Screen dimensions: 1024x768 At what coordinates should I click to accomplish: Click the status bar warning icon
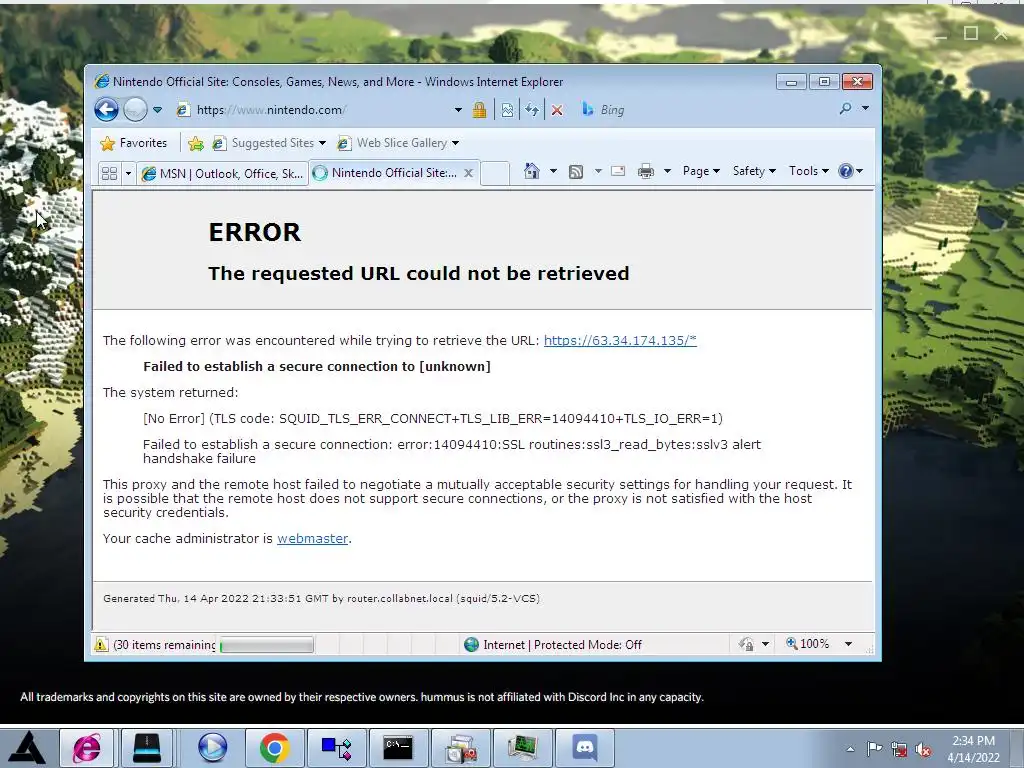pyautogui.click(x=101, y=645)
